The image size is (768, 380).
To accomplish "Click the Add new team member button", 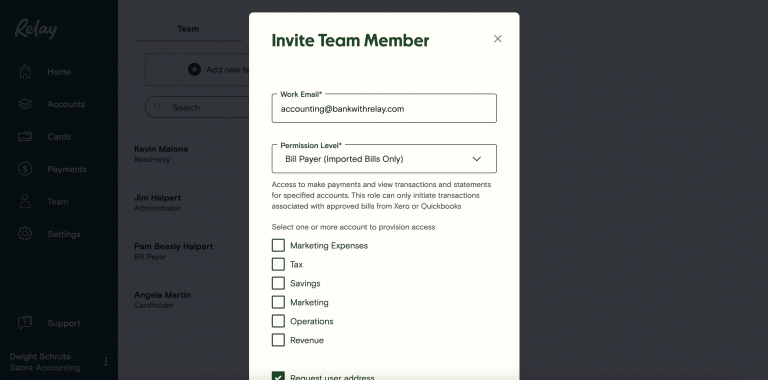I will [x=197, y=70].
